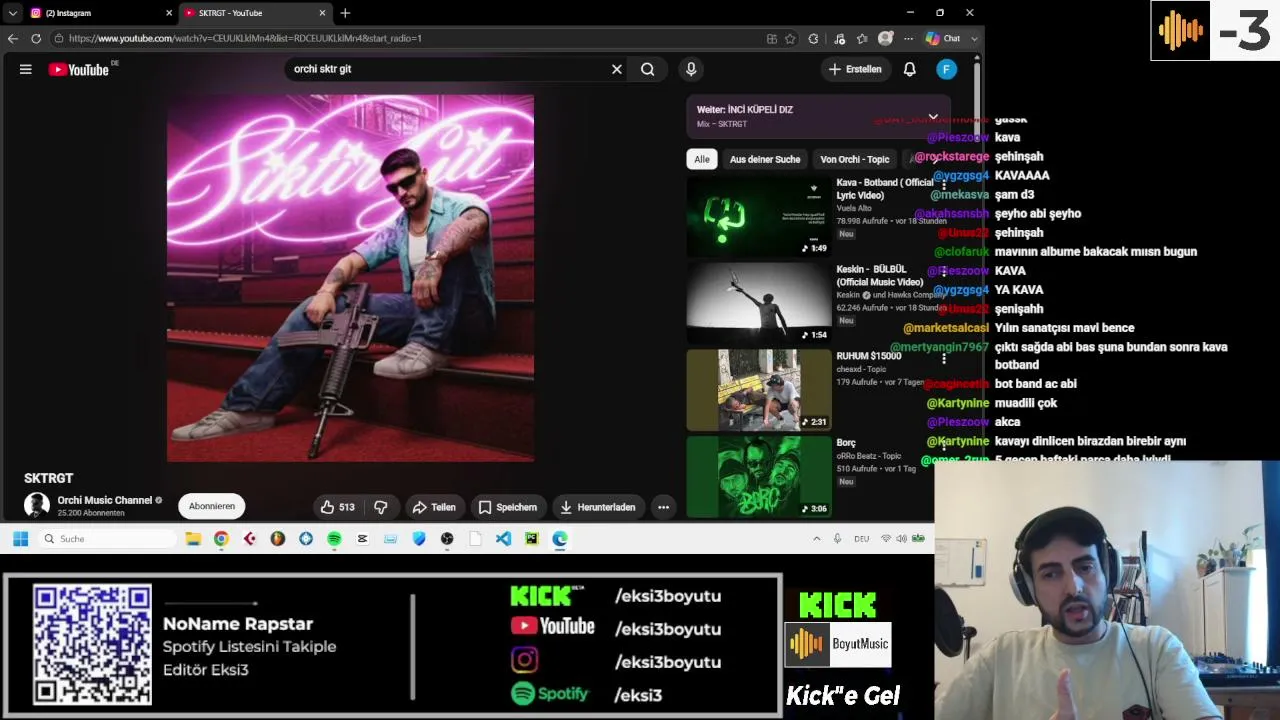
Task: Open the browser tab list chevron
Action: (x=12, y=13)
